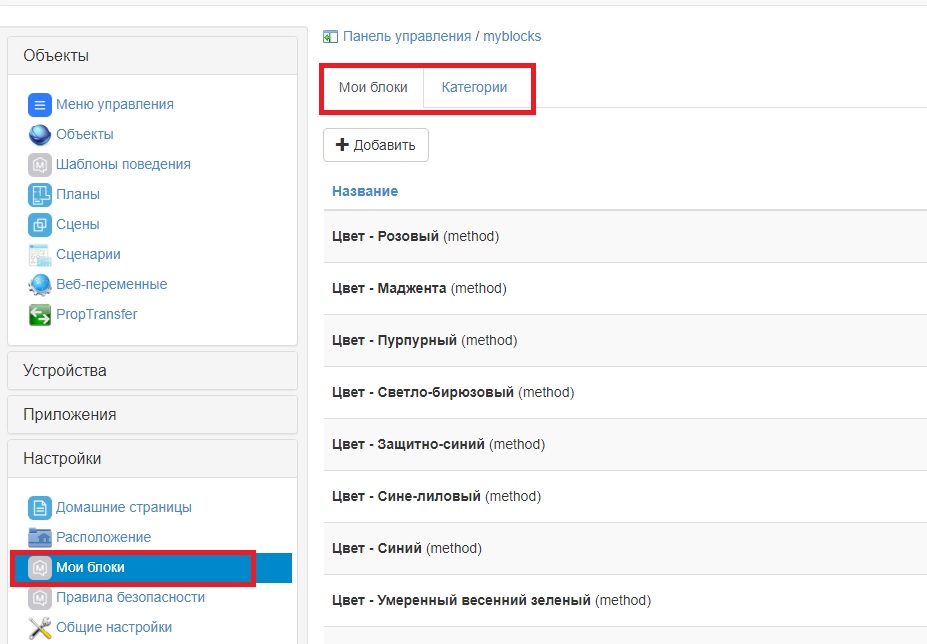Image resolution: width=927 pixels, height=644 pixels.
Task: Sort by the Название column header
Action: pos(365,191)
